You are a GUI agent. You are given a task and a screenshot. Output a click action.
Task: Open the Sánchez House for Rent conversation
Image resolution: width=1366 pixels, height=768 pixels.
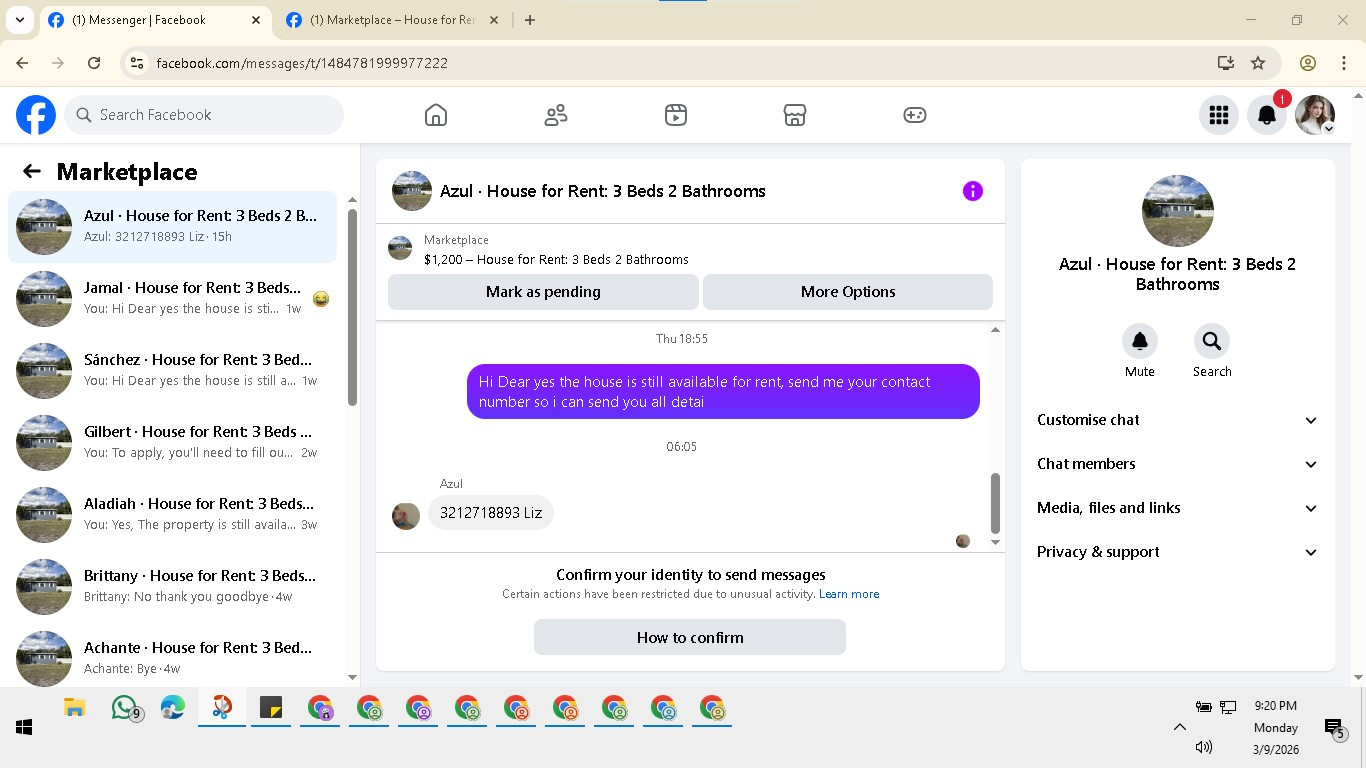tap(172, 371)
